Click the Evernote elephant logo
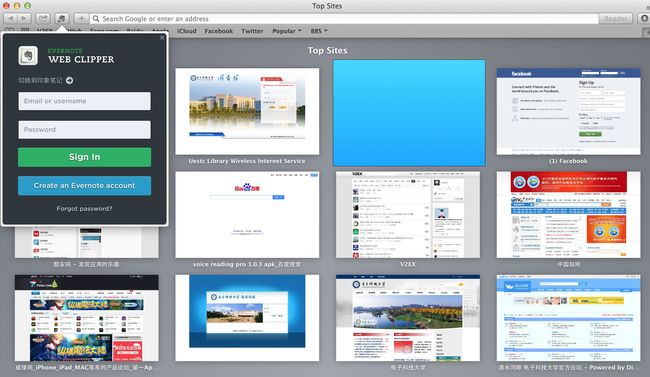The height and width of the screenshot is (377, 650). (28, 56)
